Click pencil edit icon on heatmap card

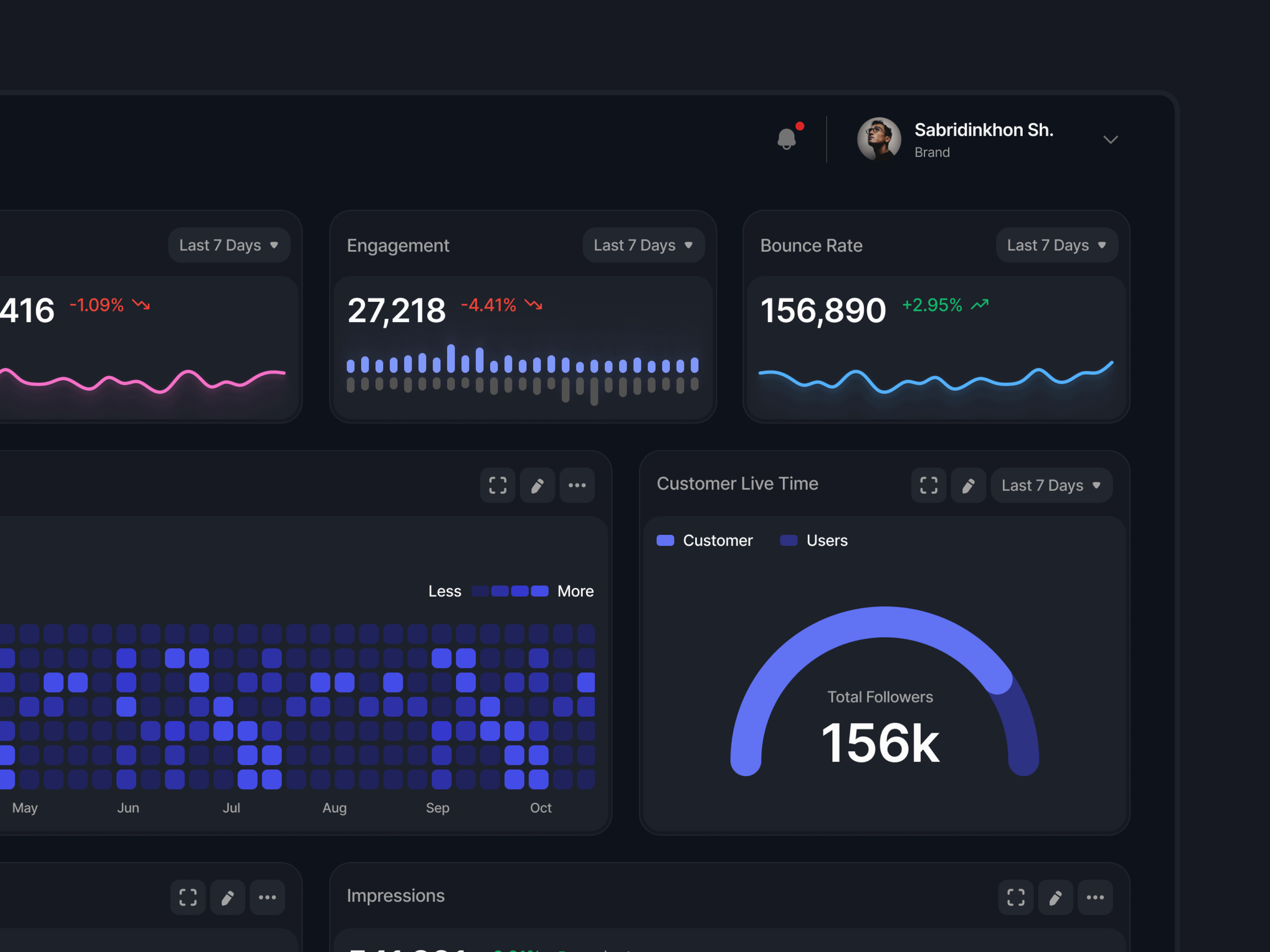tap(537, 486)
